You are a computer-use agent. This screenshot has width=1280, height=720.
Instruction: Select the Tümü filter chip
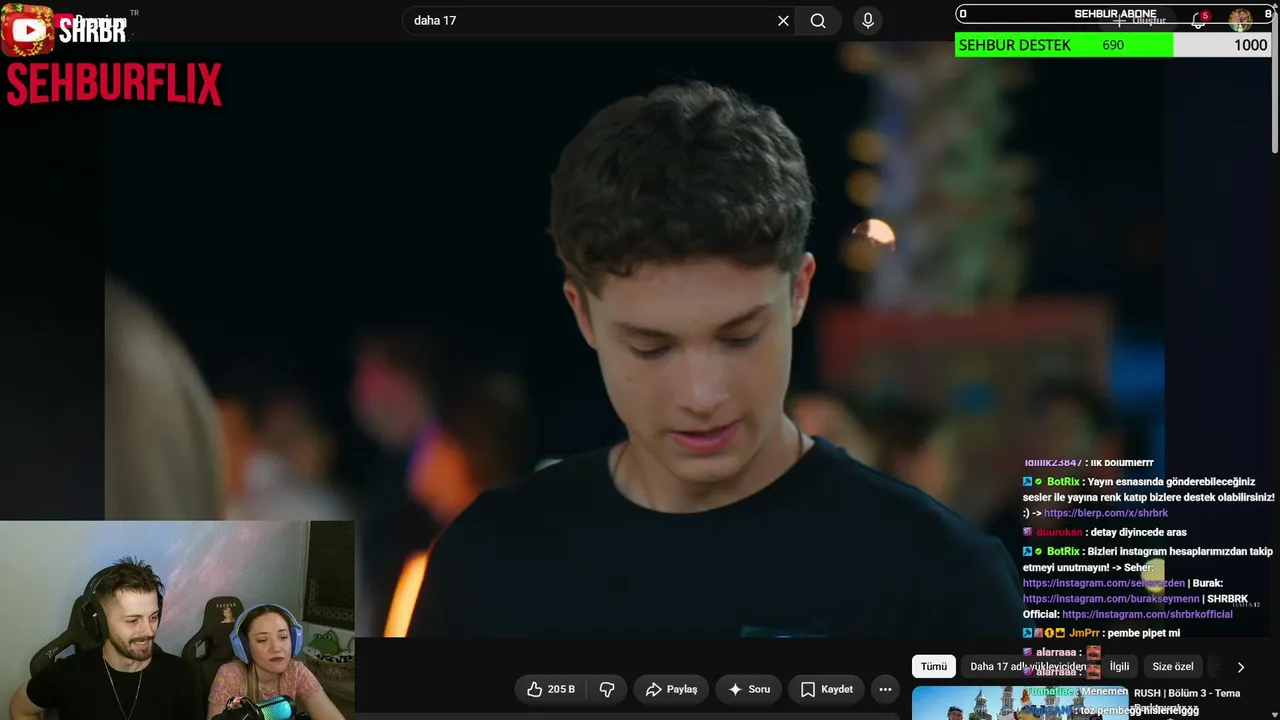coord(934,667)
